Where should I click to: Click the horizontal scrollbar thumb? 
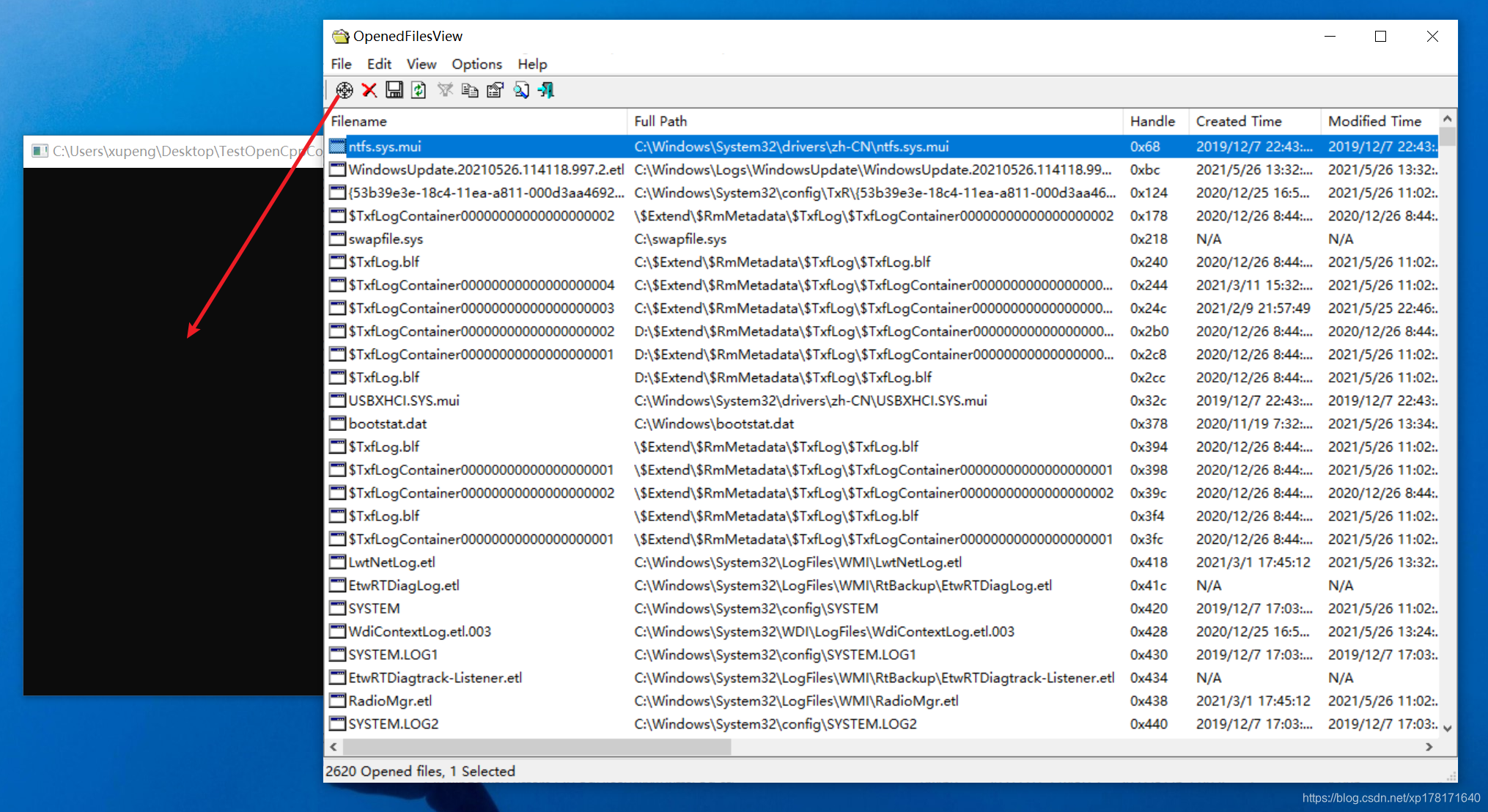(537, 747)
